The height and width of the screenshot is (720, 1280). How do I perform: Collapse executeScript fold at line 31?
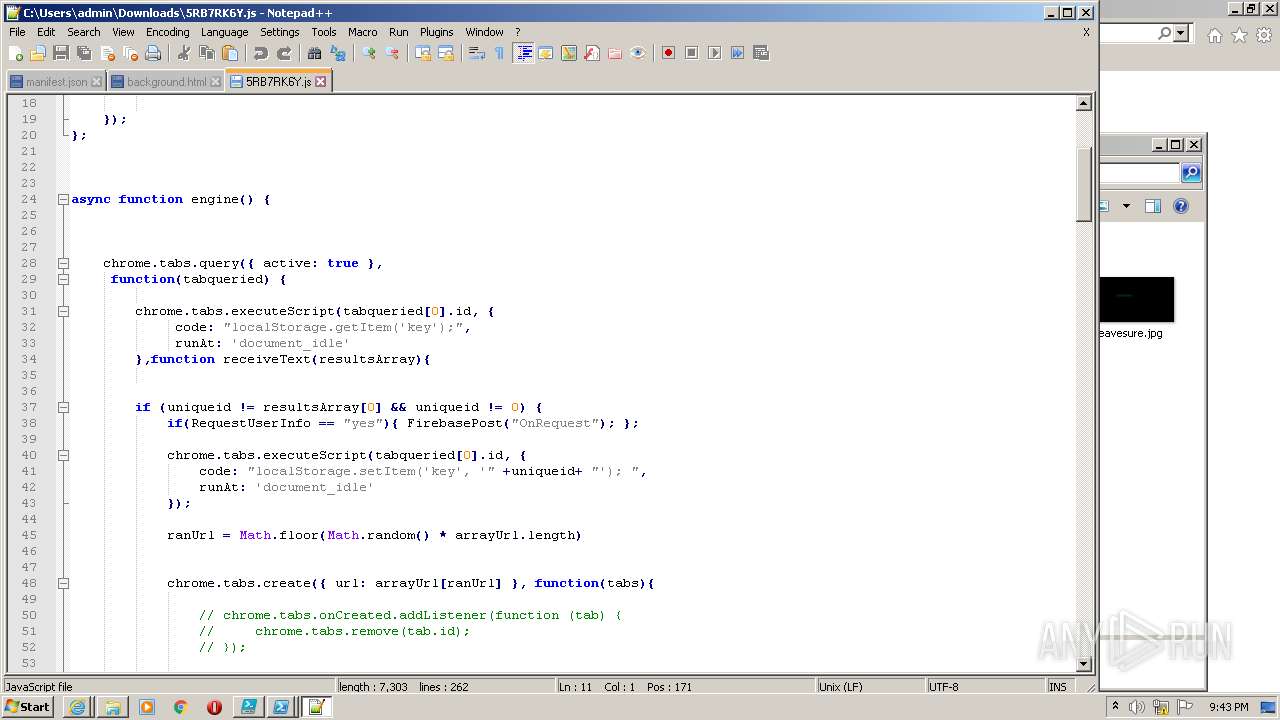coord(63,311)
